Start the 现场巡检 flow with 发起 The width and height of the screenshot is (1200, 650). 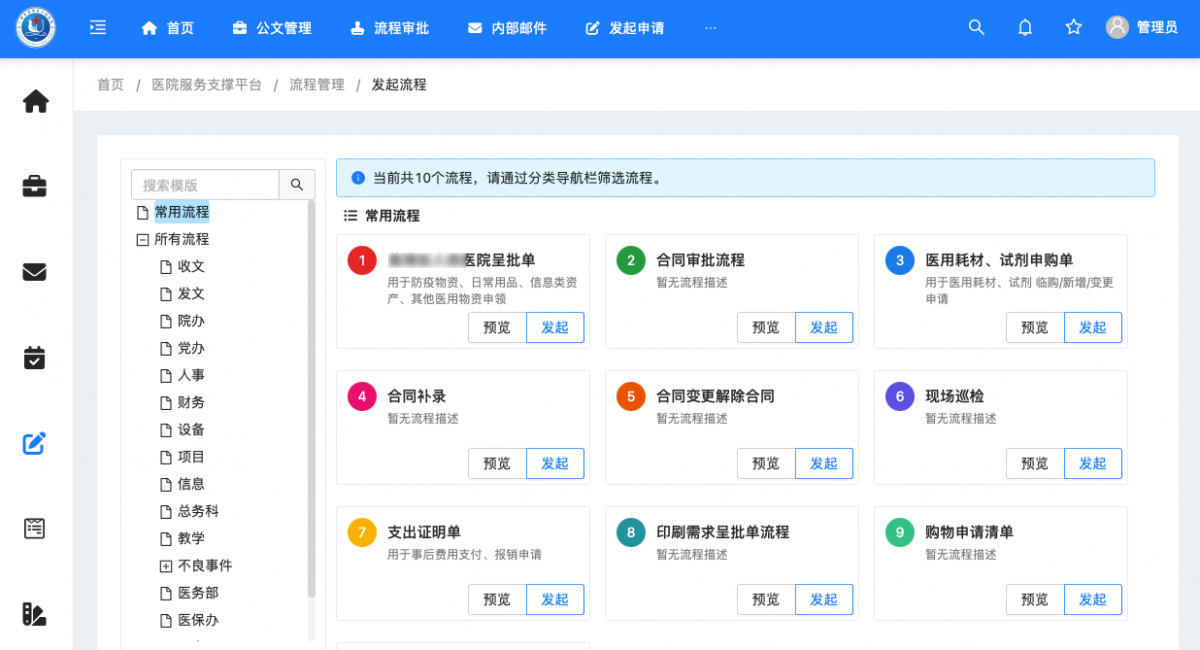click(1093, 463)
